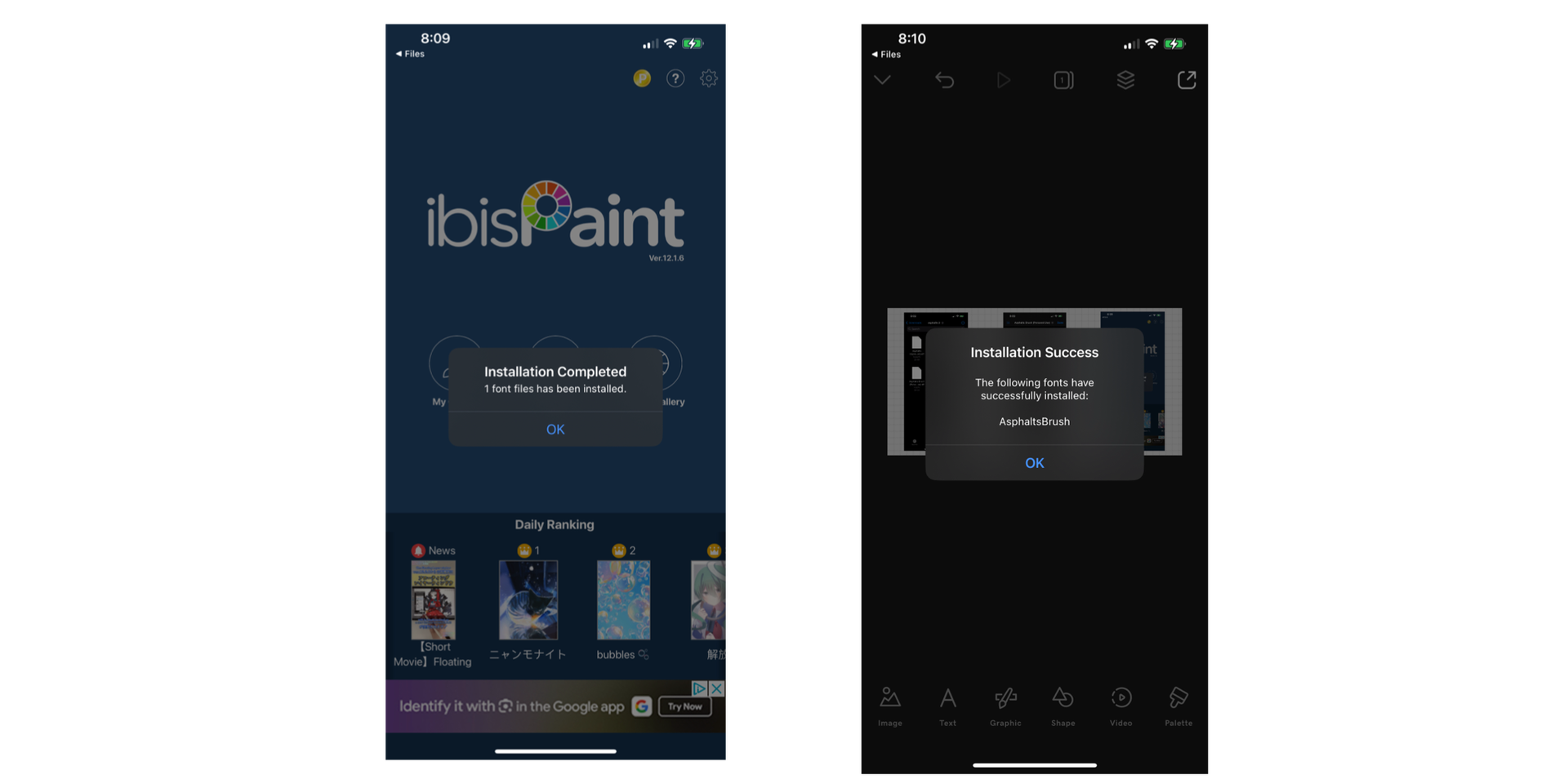This screenshot has height=784, width=1568.
Task: Close the ad banner with X
Action: coord(716,688)
